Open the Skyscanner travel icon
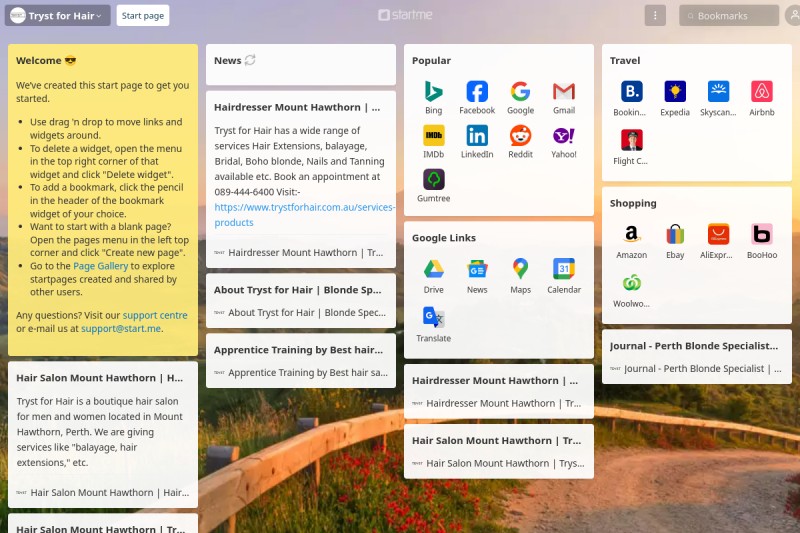800x533 pixels. 718,92
